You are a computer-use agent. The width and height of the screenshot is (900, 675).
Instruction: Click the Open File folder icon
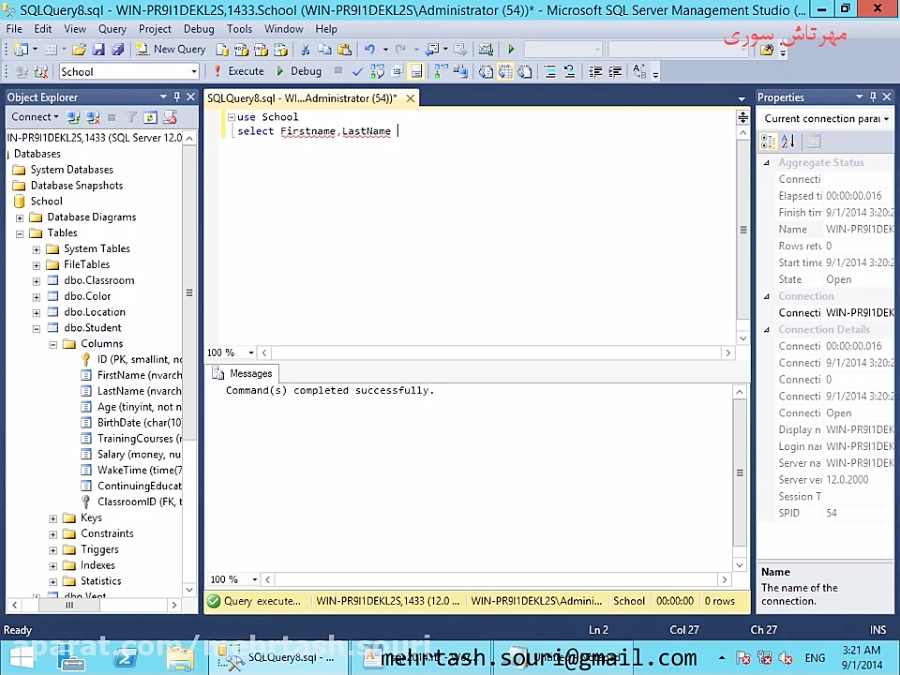tap(79, 49)
